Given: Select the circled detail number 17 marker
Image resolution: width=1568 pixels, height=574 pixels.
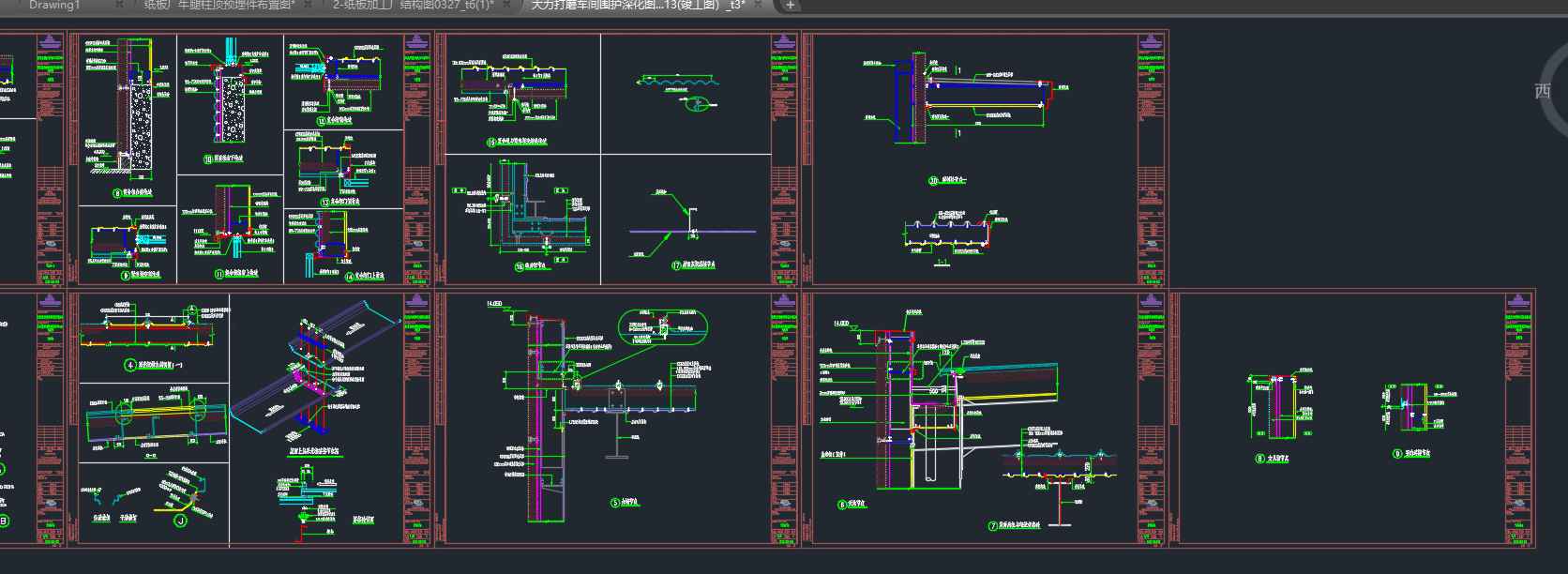Looking at the screenshot, I should [x=676, y=265].
